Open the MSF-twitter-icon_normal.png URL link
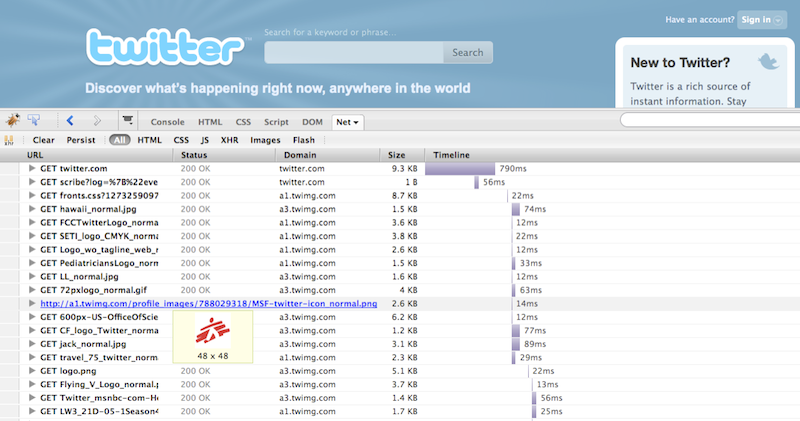The width and height of the screenshot is (800, 421). coord(209,304)
